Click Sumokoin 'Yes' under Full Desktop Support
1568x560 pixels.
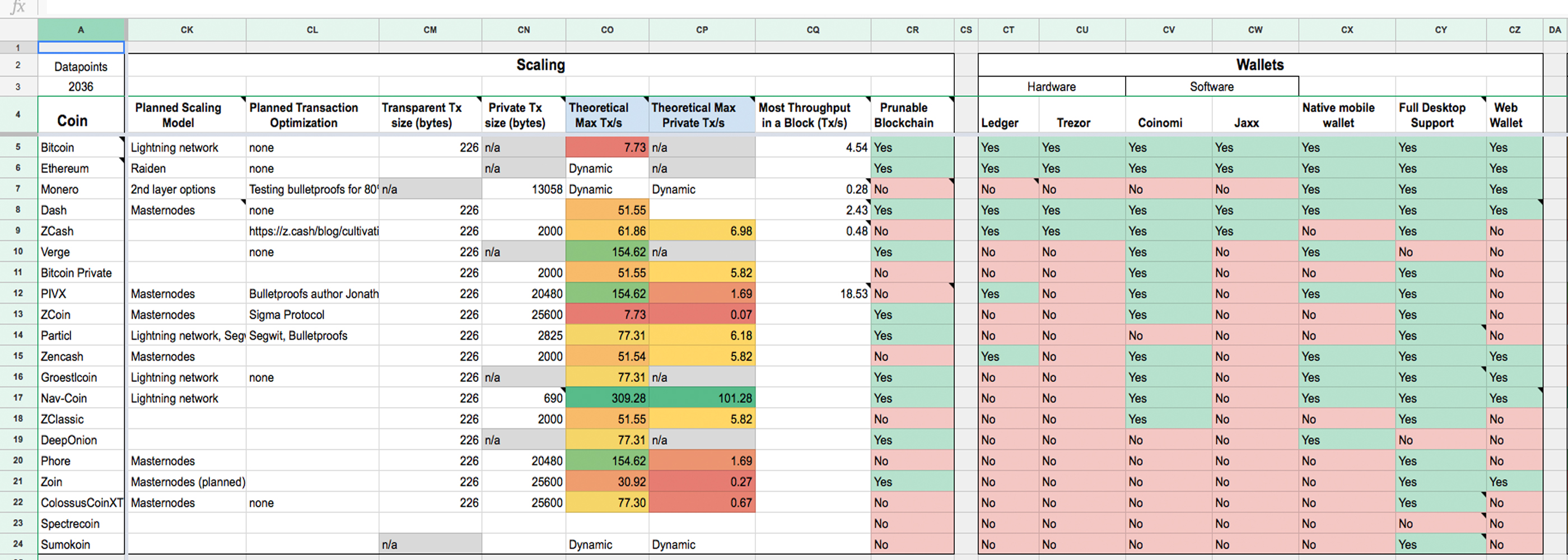(x=1440, y=544)
